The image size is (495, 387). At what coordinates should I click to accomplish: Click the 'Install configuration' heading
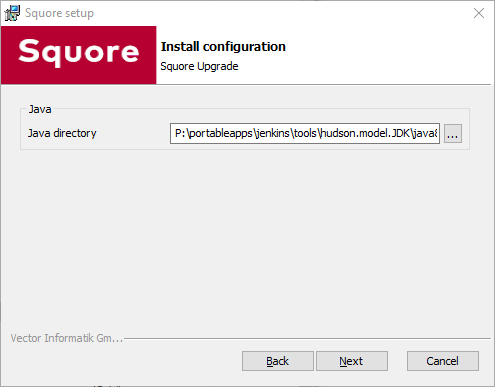coord(223,47)
